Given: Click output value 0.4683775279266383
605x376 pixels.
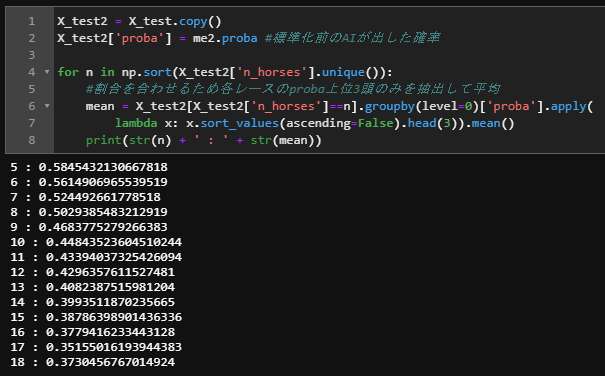Looking at the screenshot, I should coord(103,227).
